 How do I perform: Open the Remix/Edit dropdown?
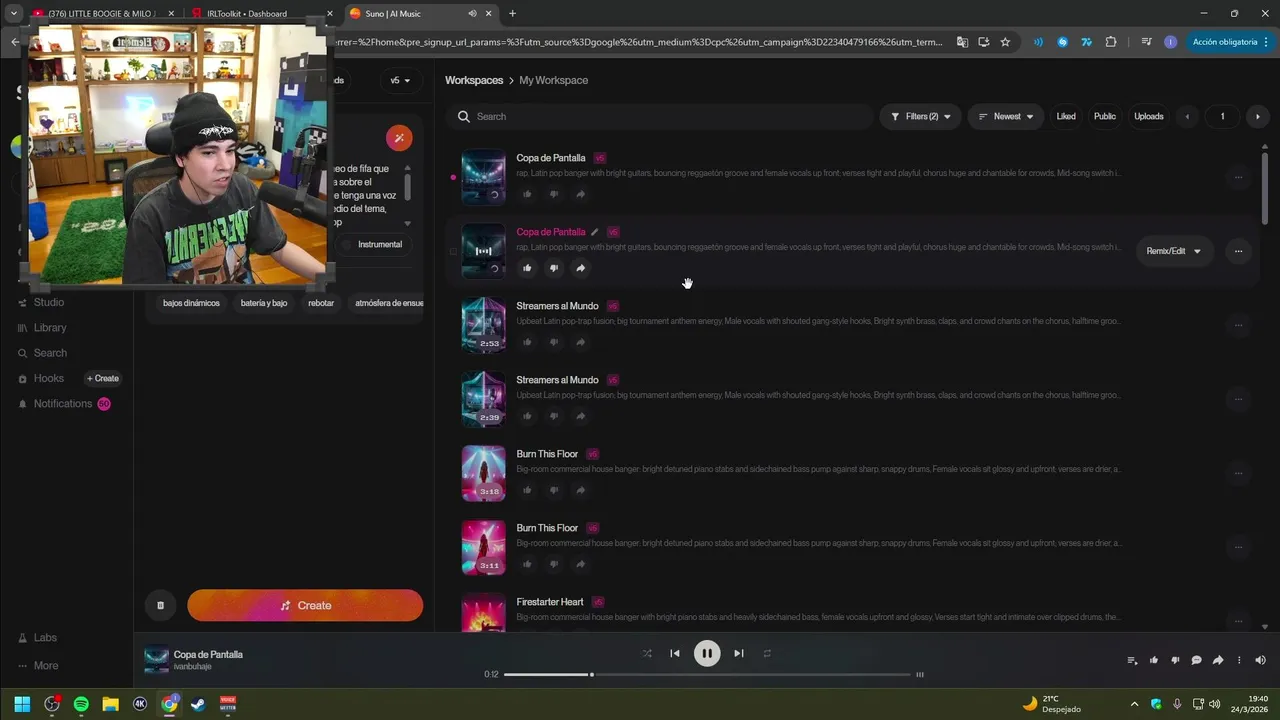point(1174,251)
